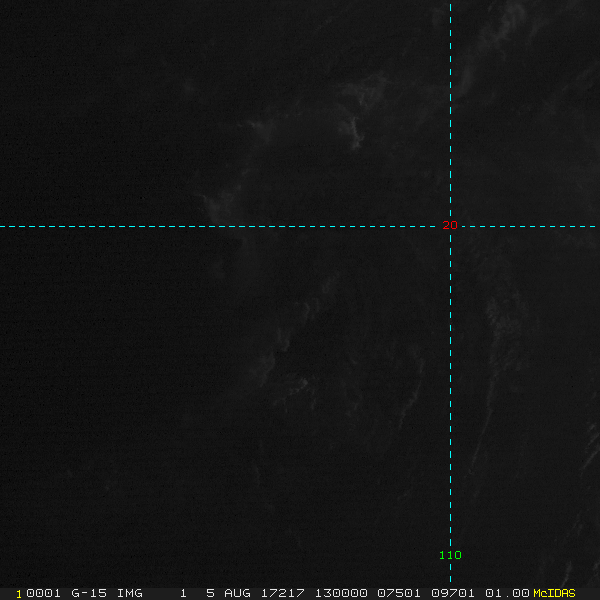Image resolution: width=600 pixels, height=600 pixels.
Task: Click the red latitude label 20
Action: (x=450, y=226)
